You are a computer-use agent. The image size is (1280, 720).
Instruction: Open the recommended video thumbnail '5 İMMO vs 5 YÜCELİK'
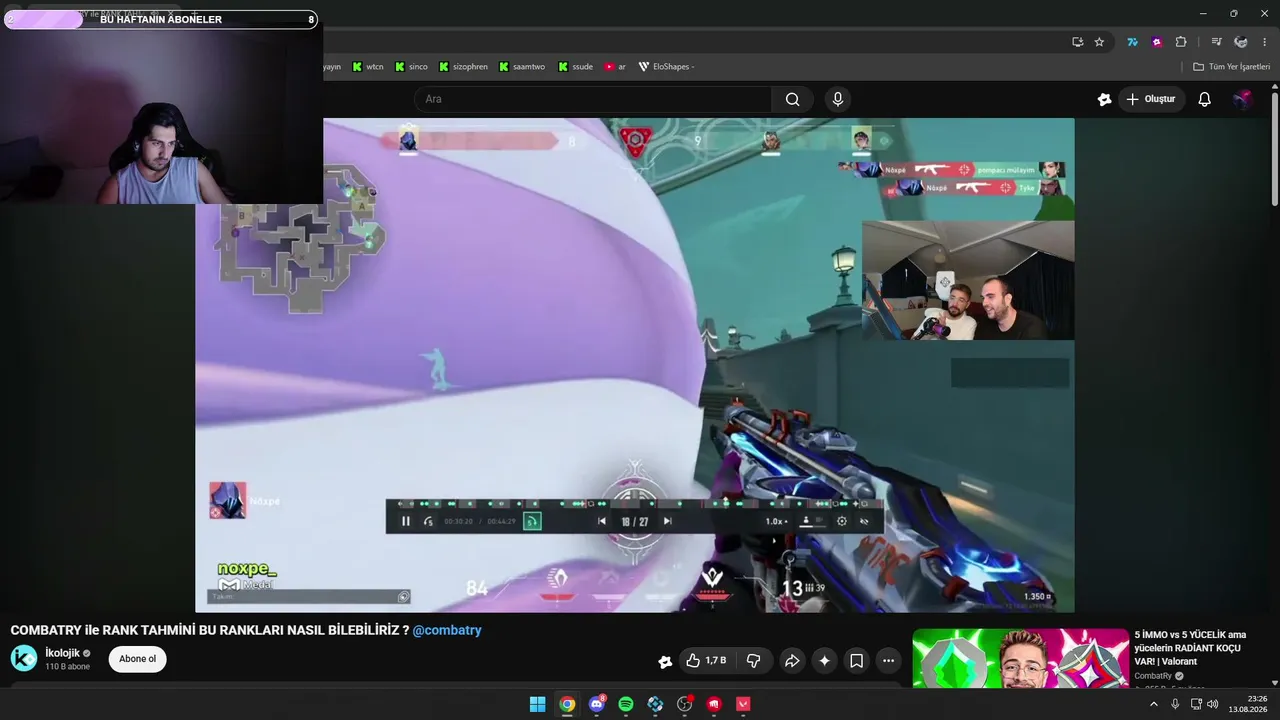pos(1020,658)
